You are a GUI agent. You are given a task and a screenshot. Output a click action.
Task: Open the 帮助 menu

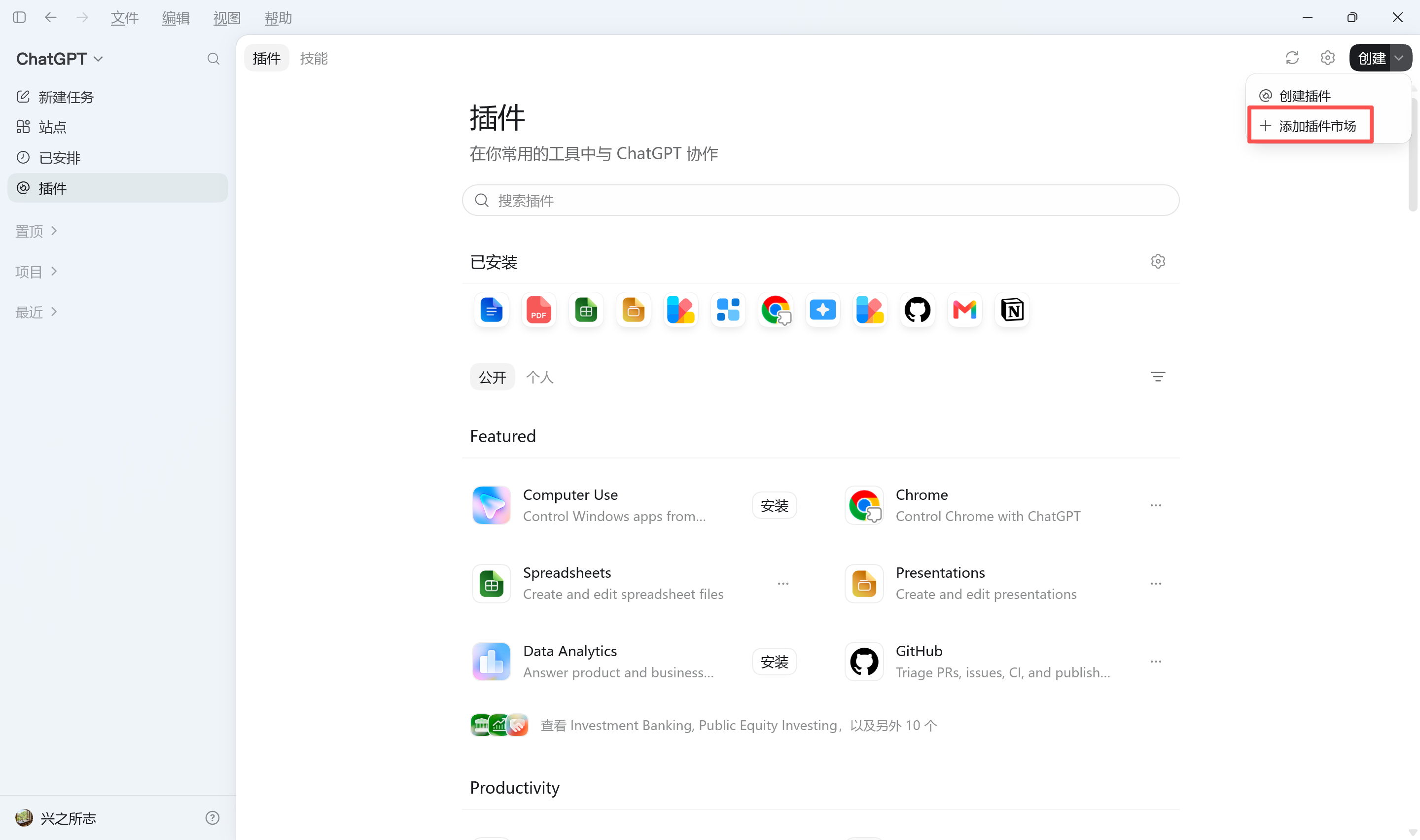pos(279,18)
